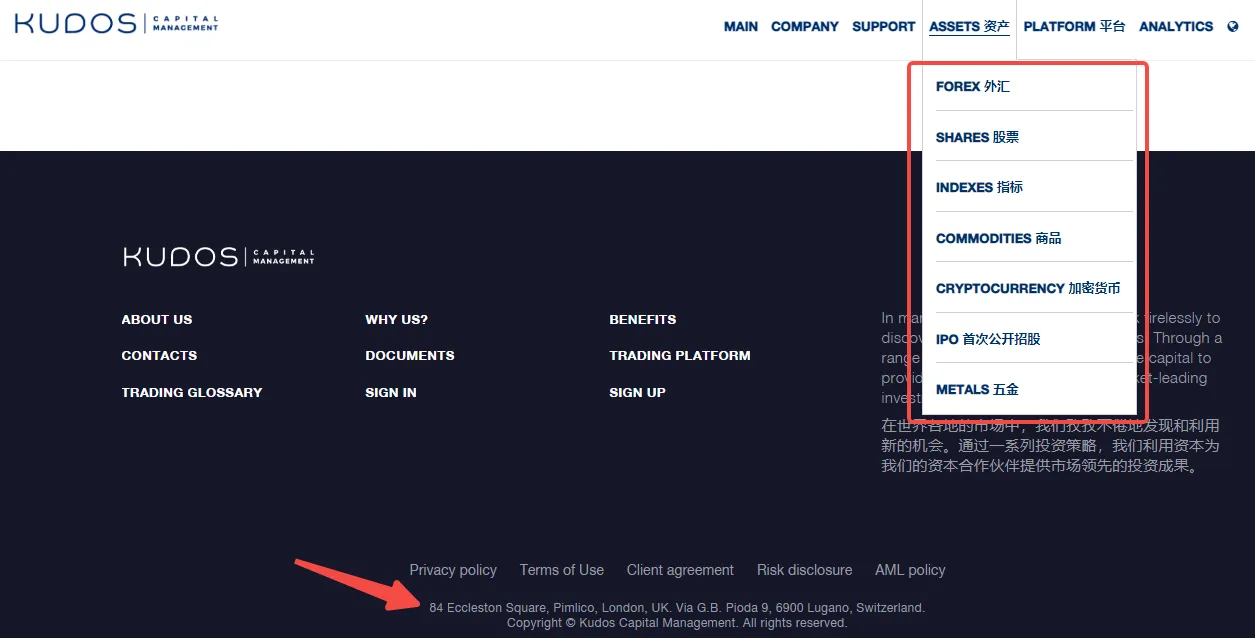Screen dimensions: 1255x638
Task: Collapse the ASSETS 资产 dropdown menu
Action: 970,27
